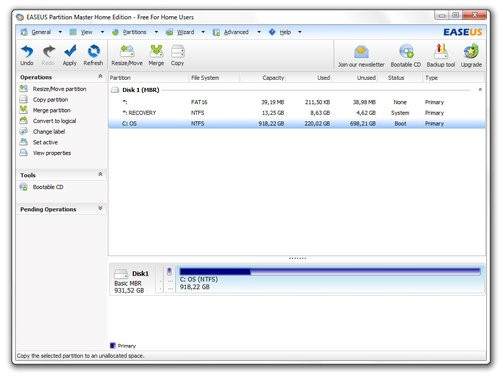Click the General menu icon
This screenshot has height=375, width=500.
click(24, 32)
